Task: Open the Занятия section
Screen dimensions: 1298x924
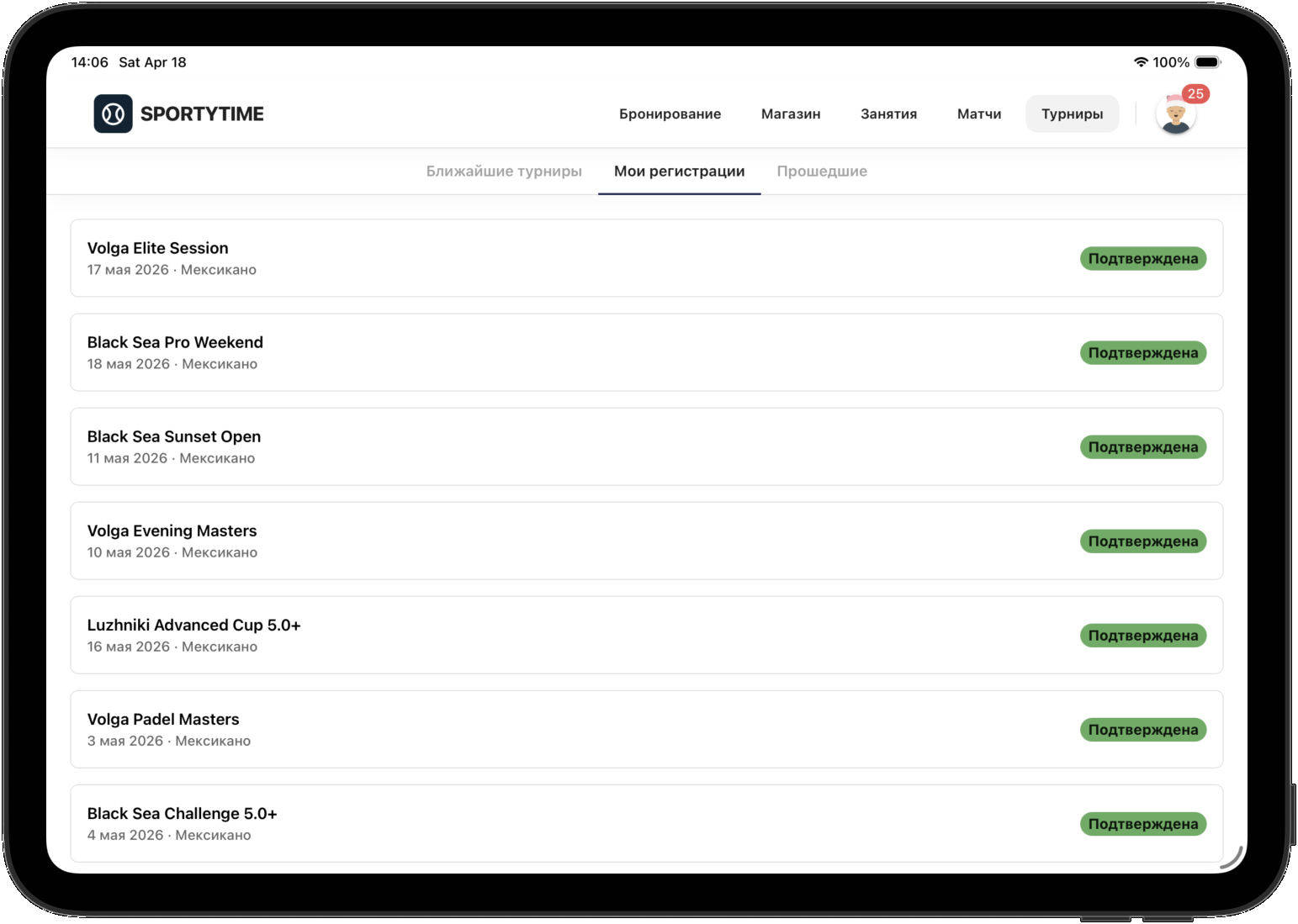Action: pyautogui.click(x=888, y=114)
